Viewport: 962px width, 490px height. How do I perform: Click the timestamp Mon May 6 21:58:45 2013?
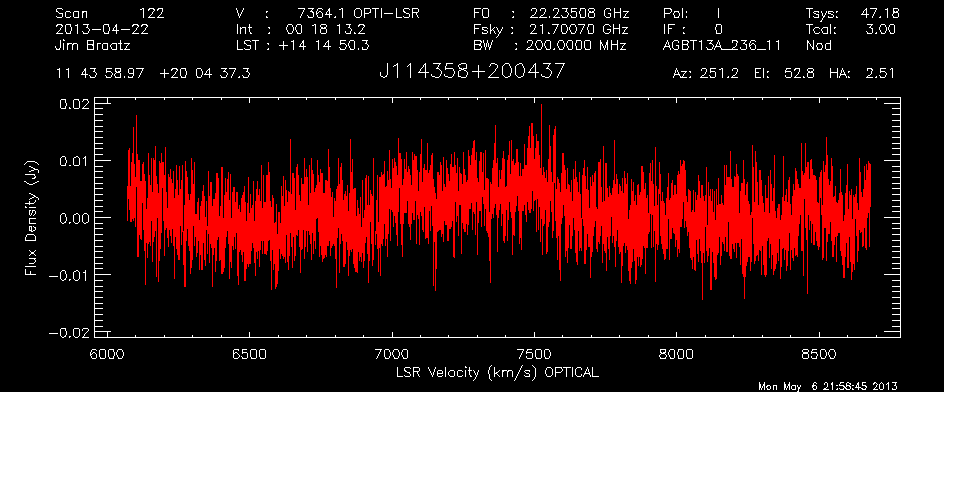(x=828, y=386)
